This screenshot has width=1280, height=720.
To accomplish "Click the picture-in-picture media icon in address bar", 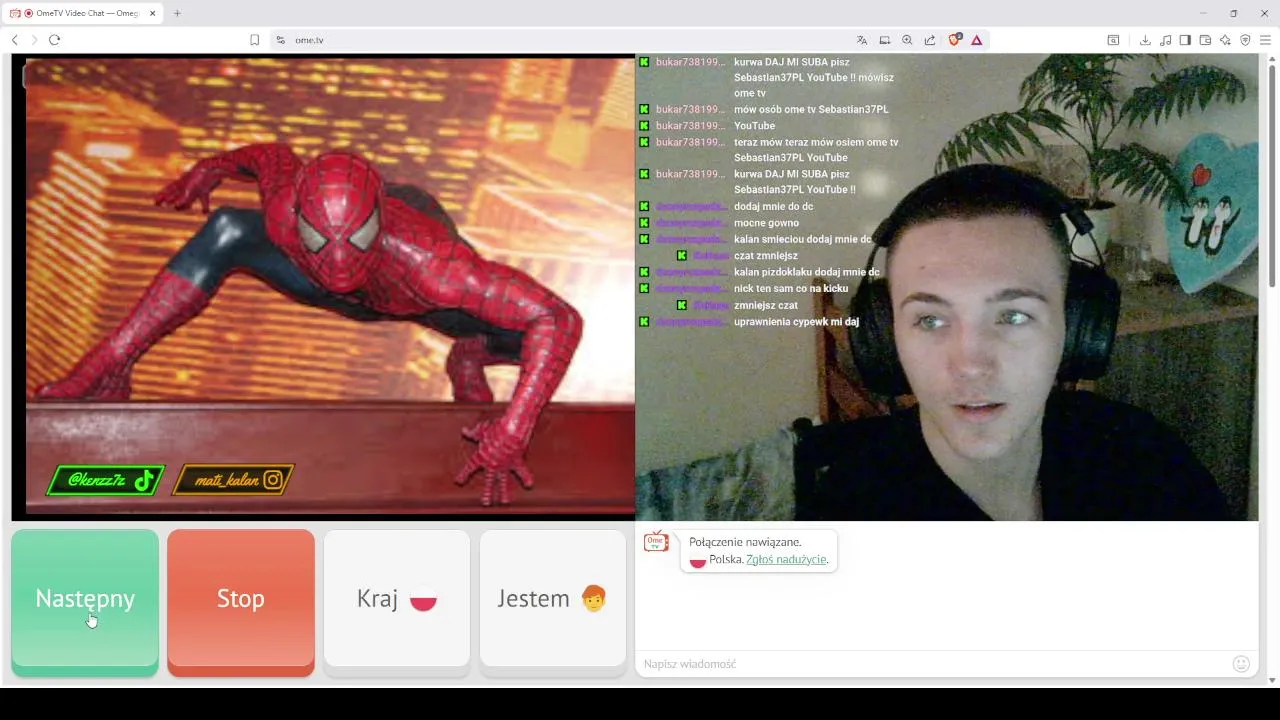I will tap(885, 40).
